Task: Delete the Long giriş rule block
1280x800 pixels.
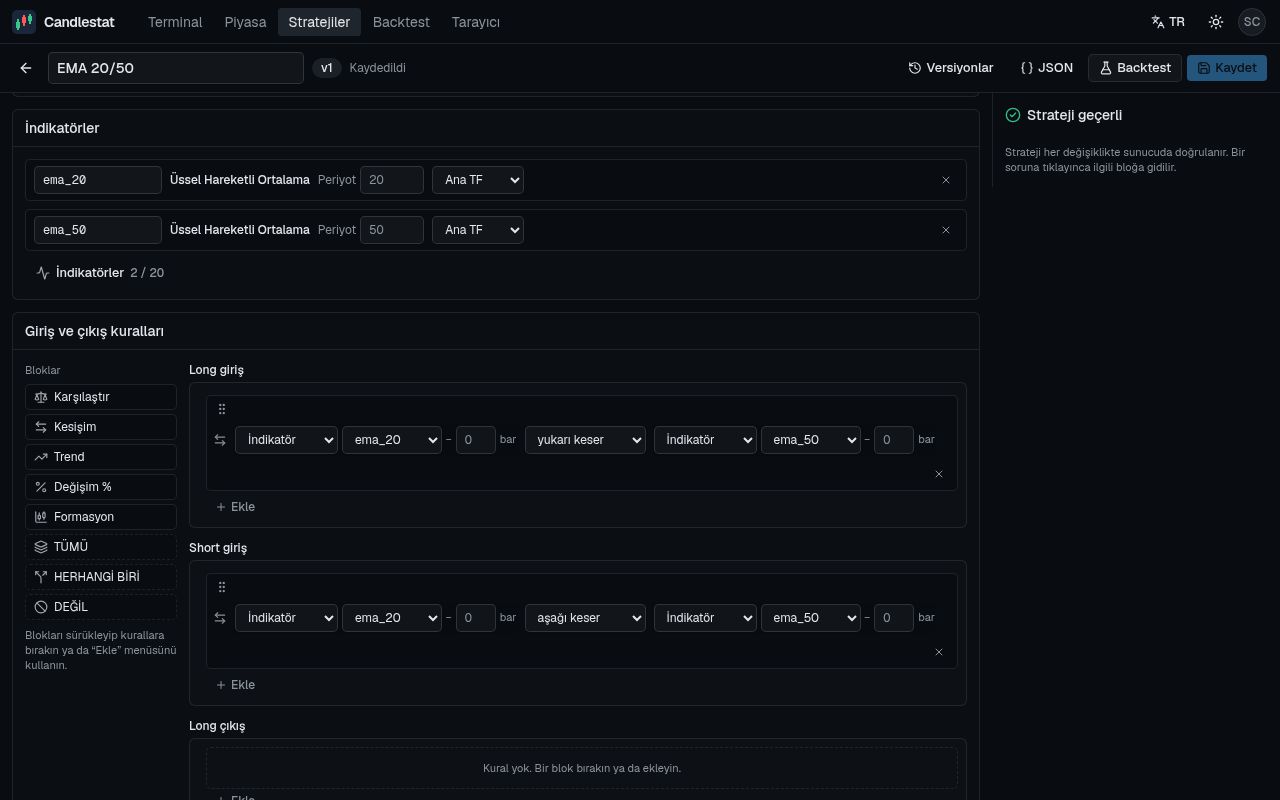Action: pos(939,474)
